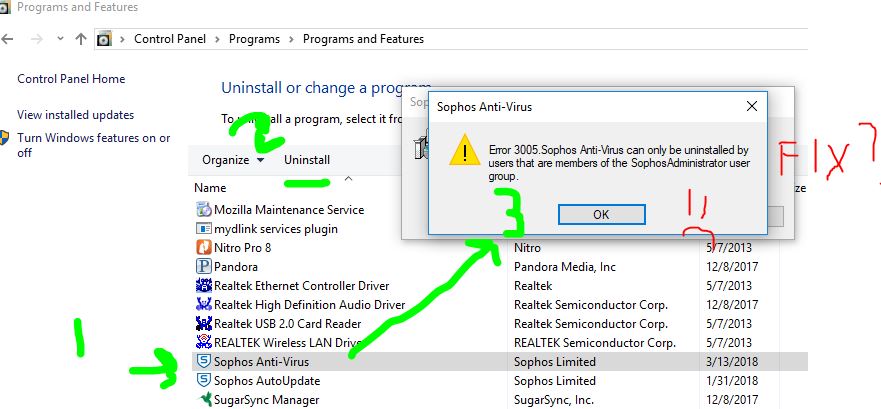881x409 pixels.
Task: Click the shield icon beside Windows features
Action: coord(4,138)
